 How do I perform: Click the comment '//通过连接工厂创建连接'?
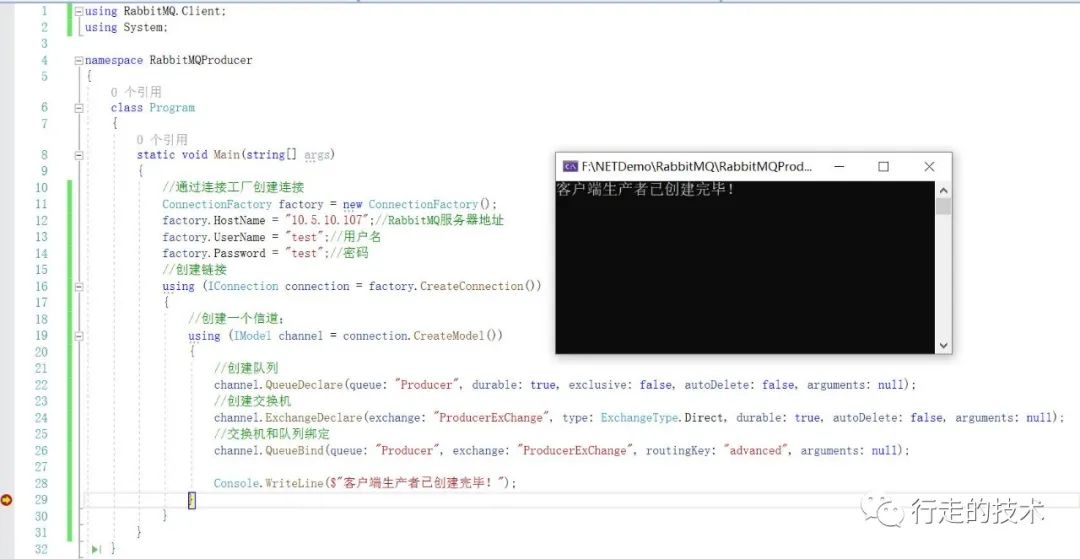pos(233,187)
